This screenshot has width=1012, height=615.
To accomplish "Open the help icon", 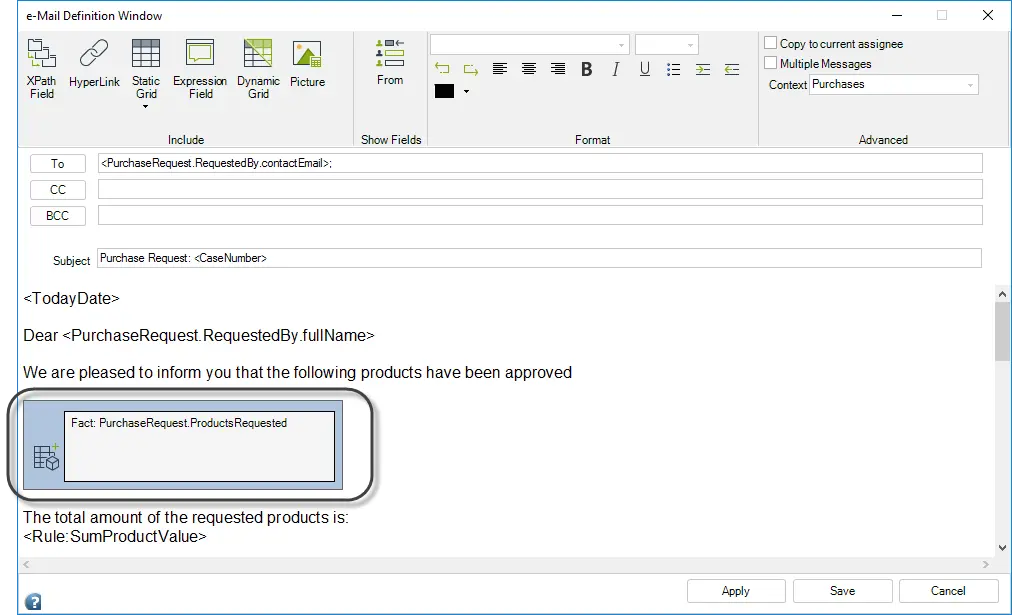I will pyautogui.click(x=33, y=601).
